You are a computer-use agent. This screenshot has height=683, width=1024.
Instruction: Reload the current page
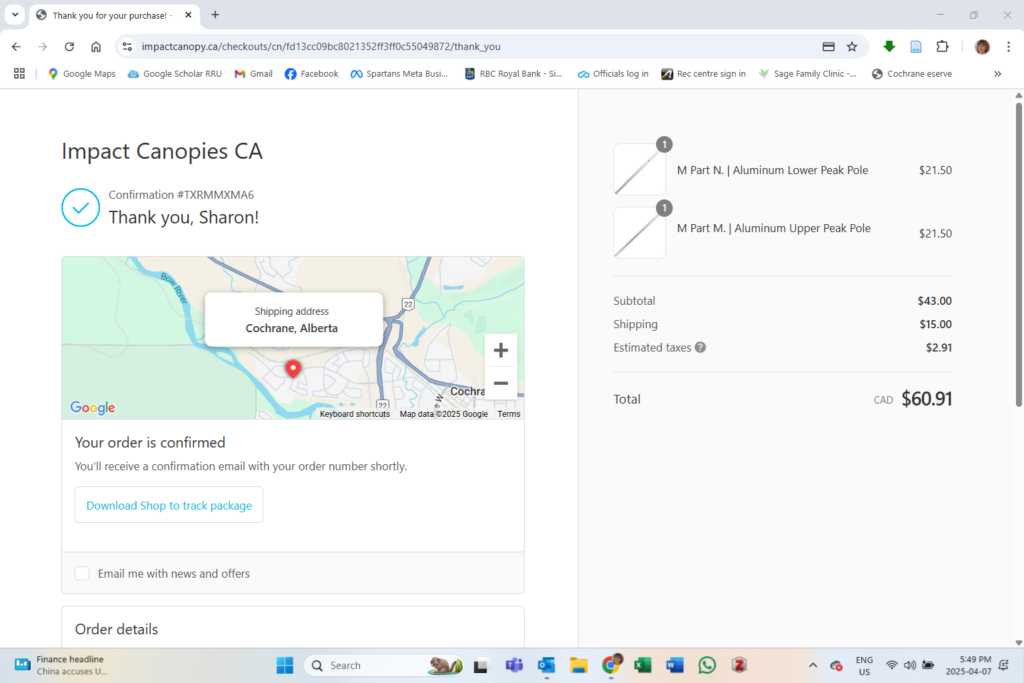[69, 46]
